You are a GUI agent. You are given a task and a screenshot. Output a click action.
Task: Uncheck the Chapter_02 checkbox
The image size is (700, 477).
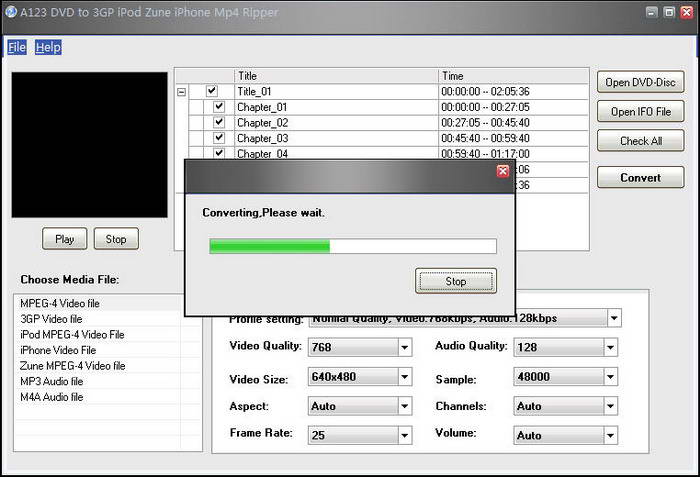click(x=219, y=122)
